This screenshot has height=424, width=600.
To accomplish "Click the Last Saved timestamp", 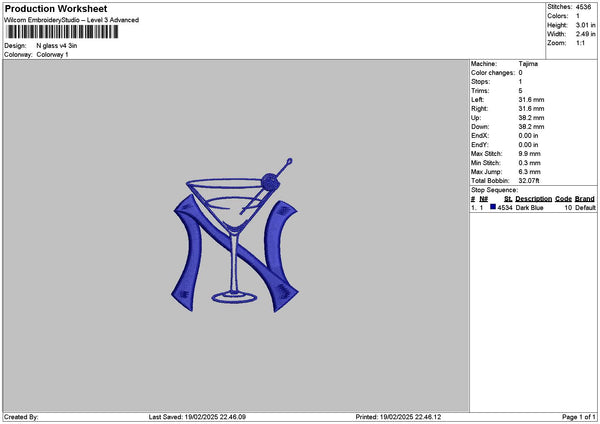I will [197, 417].
